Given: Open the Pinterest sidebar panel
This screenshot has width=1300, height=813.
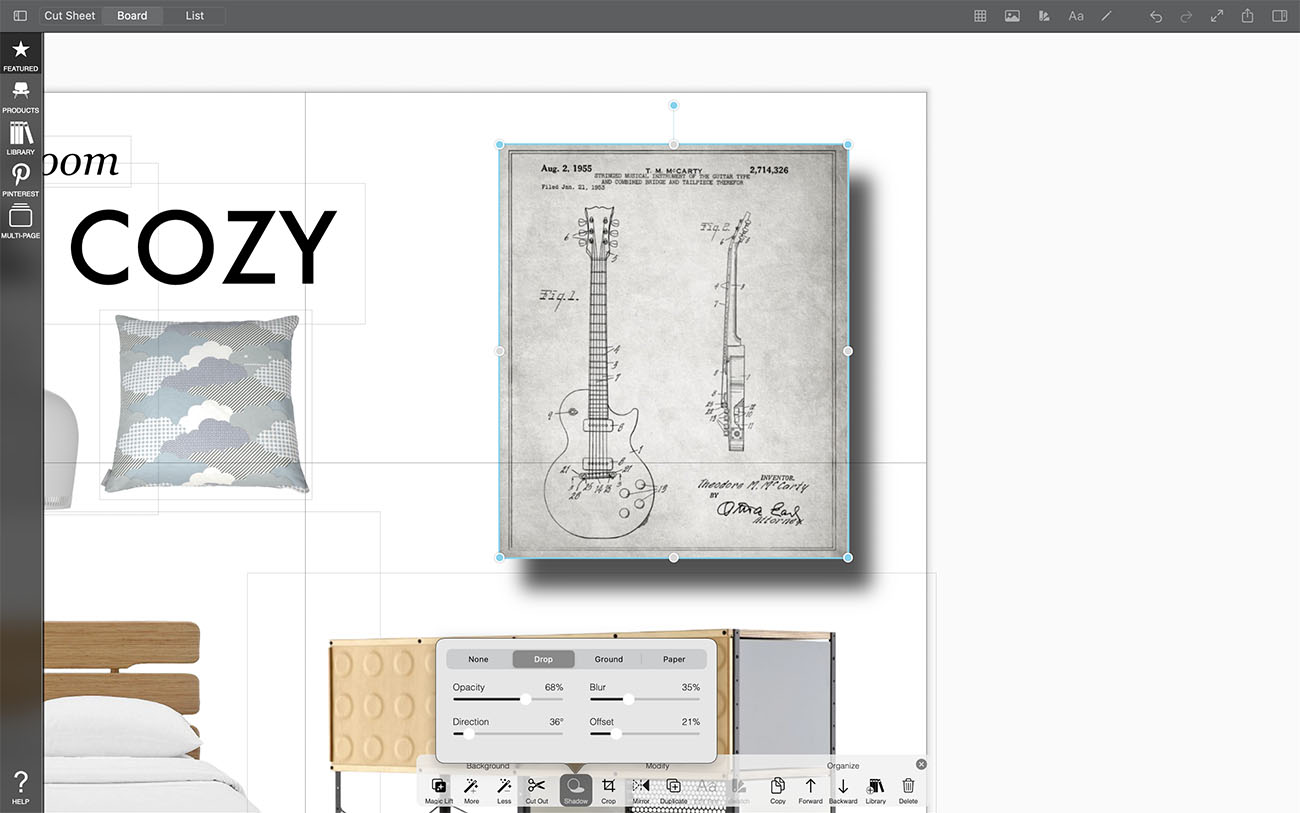Looking at the screenshot, I should point(20,179).
